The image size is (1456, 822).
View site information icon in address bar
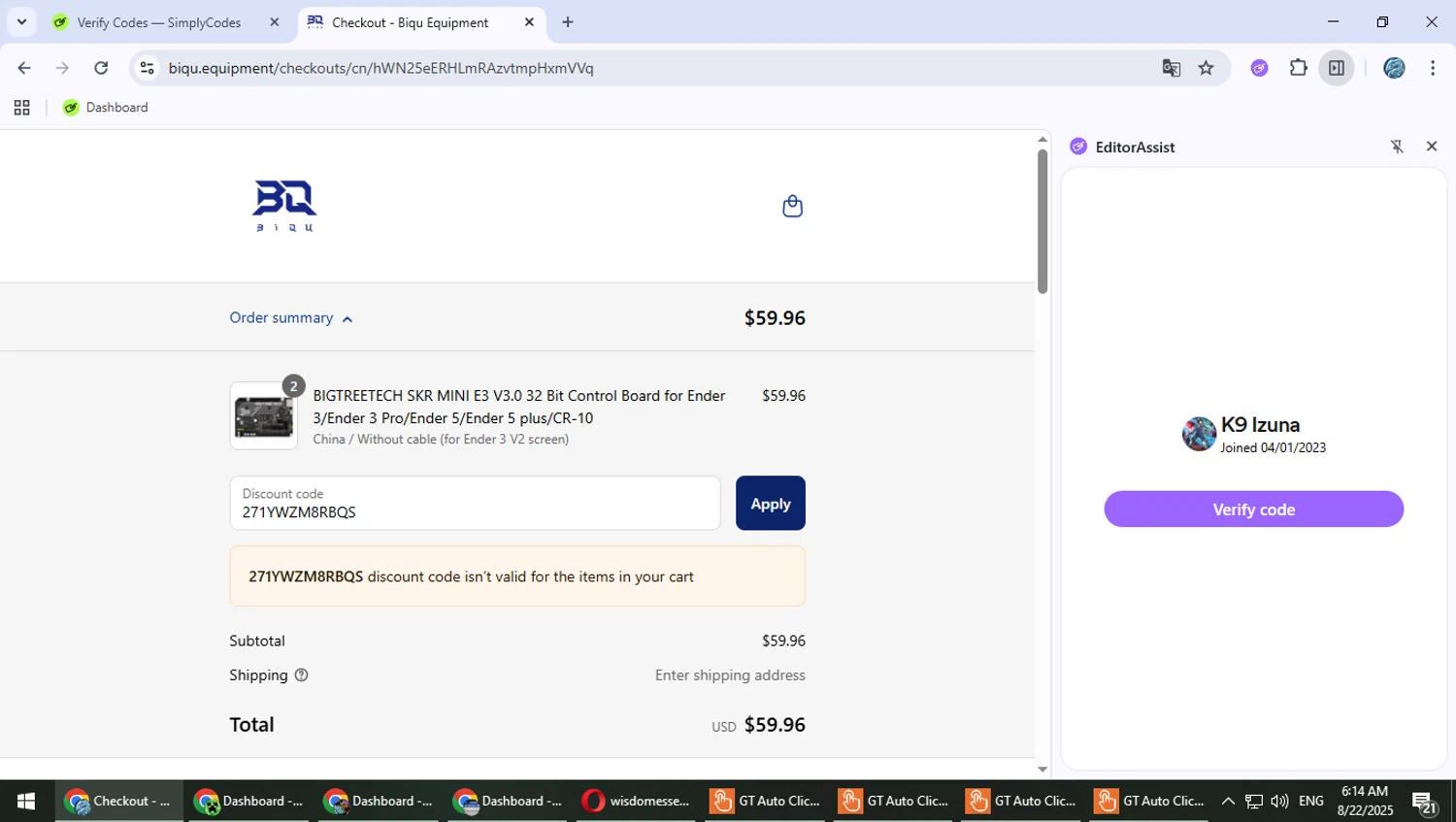147,68
